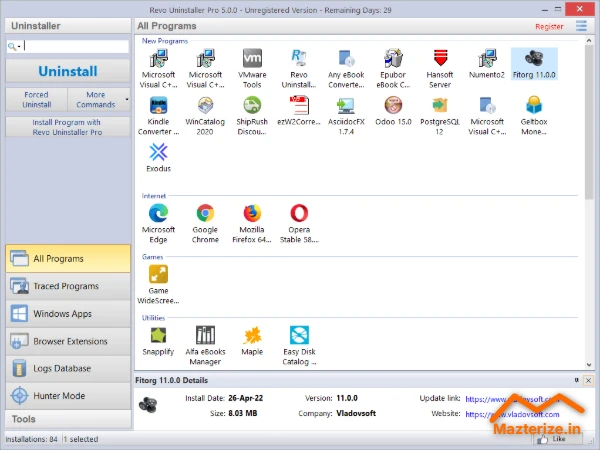Click the Forced Uninstall button
Image resolution: width=600 pixels, height=450 pixels.
click(37, 99)
